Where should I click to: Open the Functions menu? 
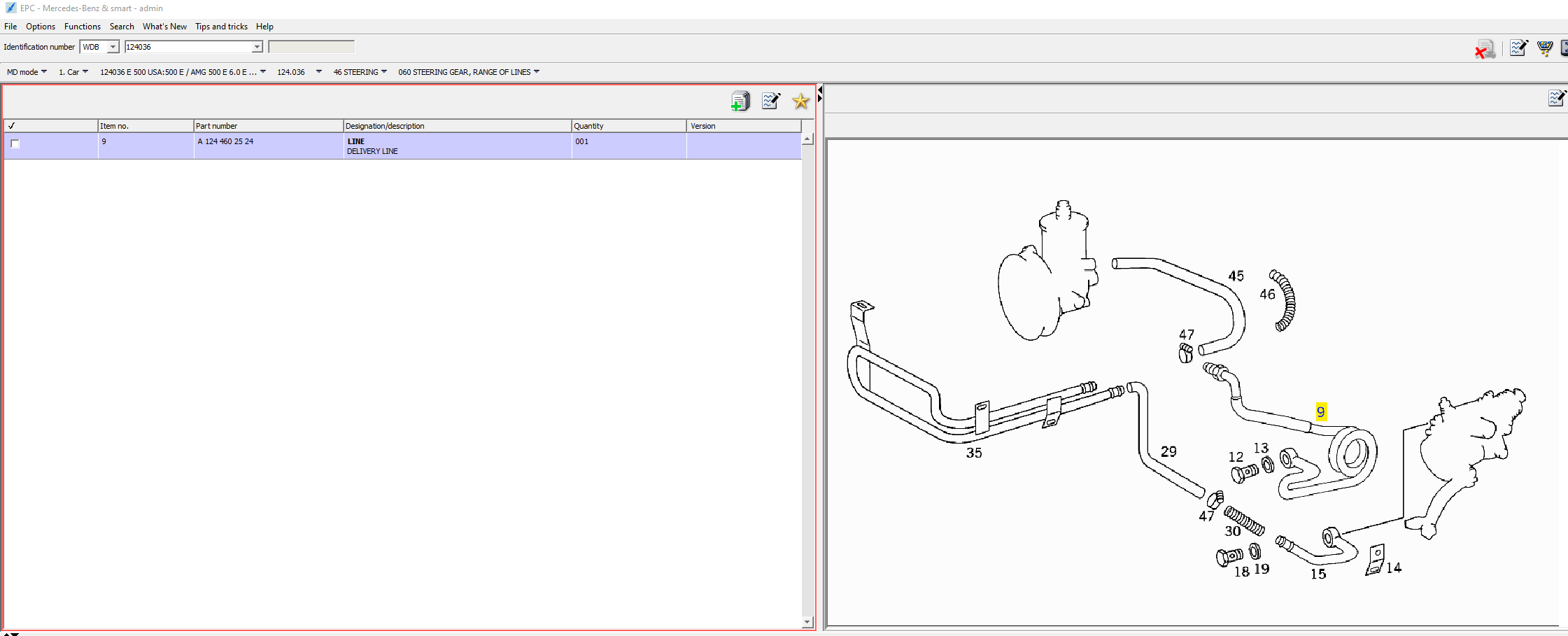(82, 27)
